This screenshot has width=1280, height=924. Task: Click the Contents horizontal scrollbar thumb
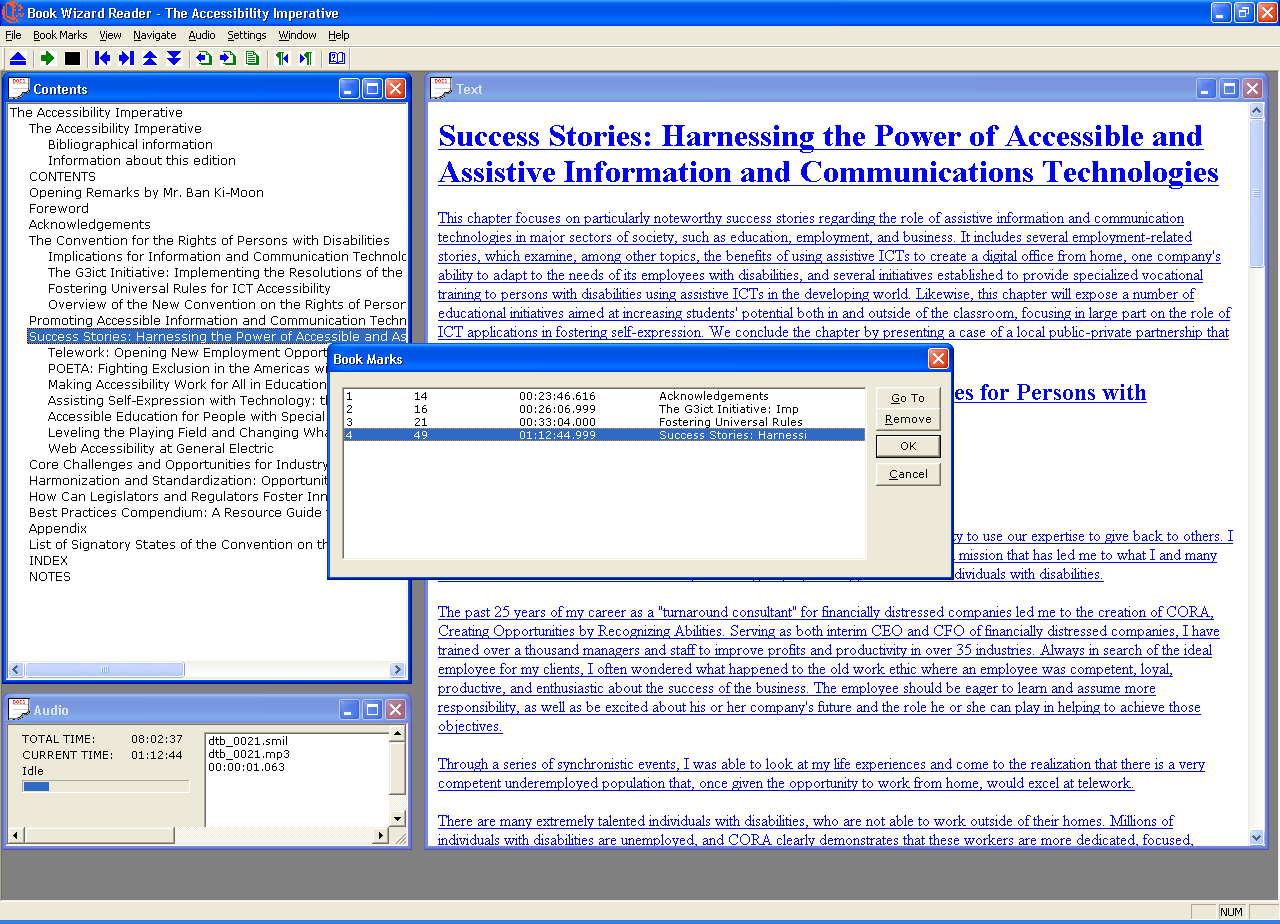point(105,670)
